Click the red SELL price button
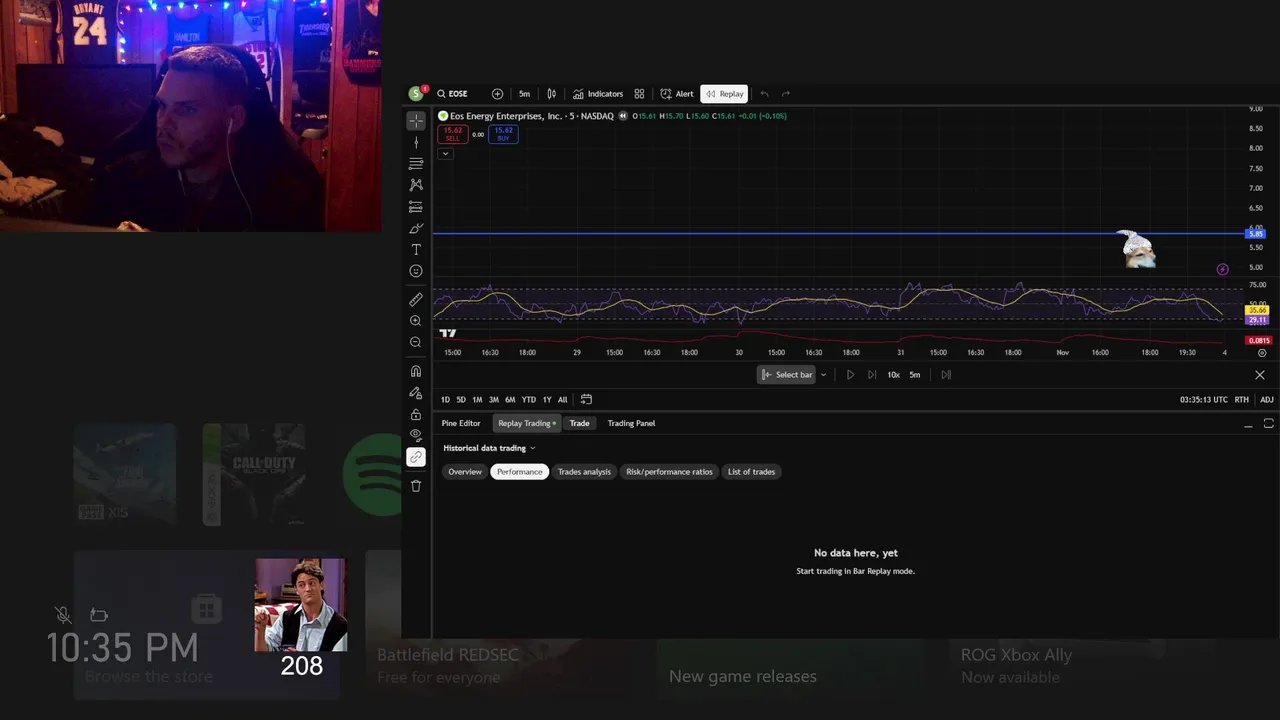 (x=453, y=134)
